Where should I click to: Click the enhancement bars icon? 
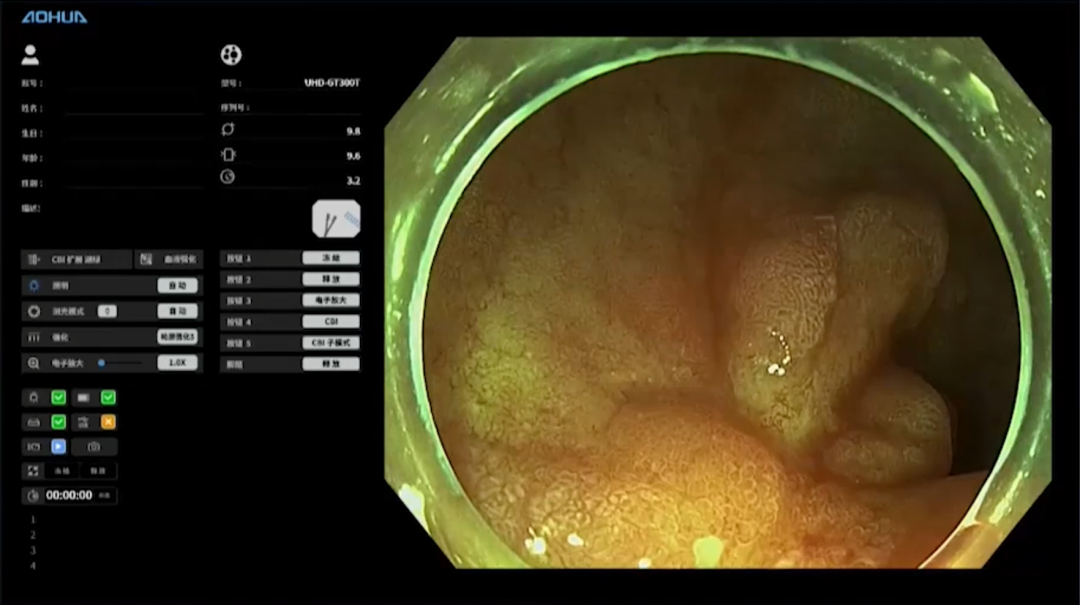[34, 337]
